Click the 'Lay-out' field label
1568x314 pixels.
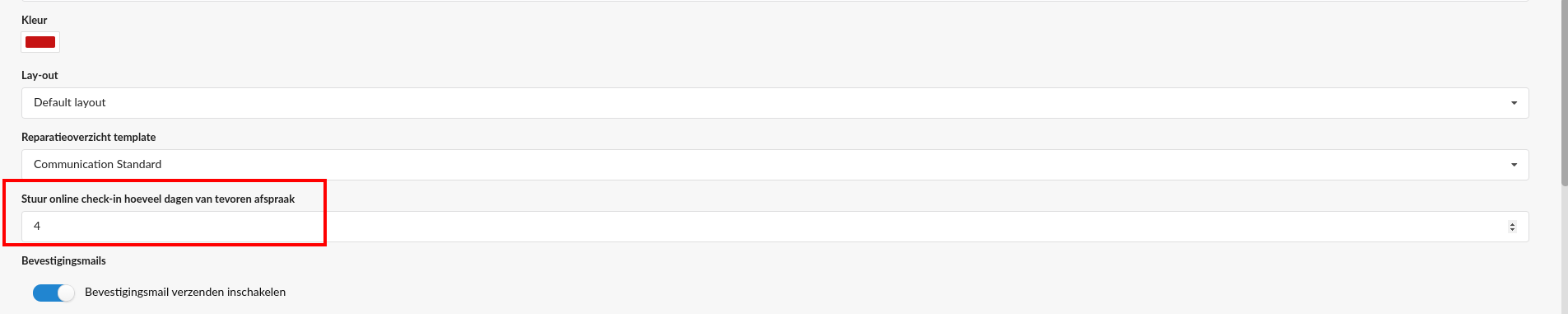pyautogui.click(x=40, y=75)
